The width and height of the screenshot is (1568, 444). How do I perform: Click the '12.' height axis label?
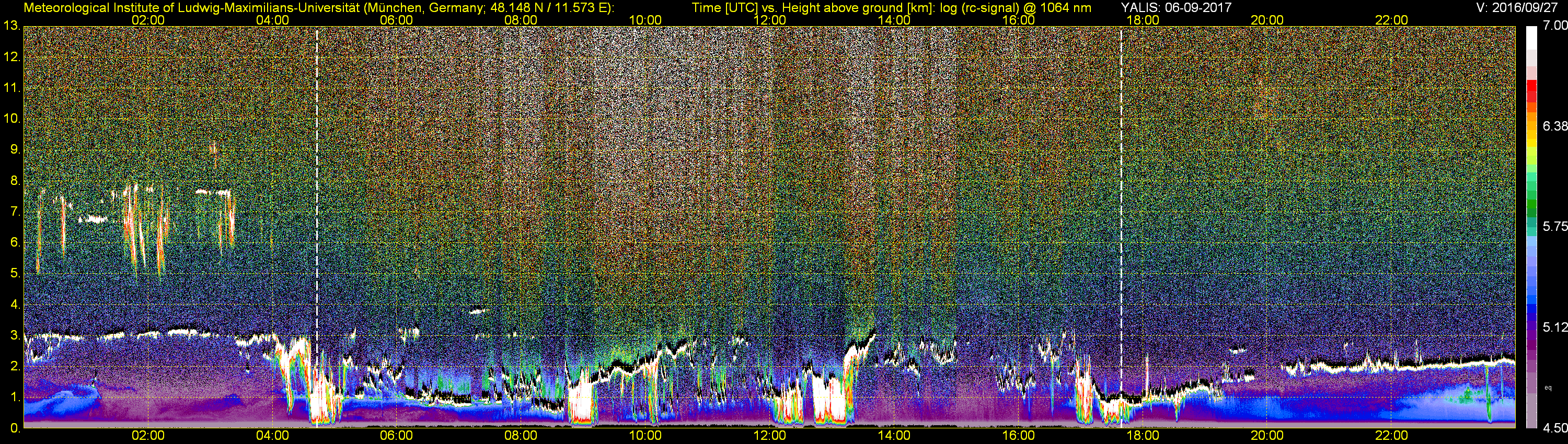pyautogui.click(x=11, y=56)
